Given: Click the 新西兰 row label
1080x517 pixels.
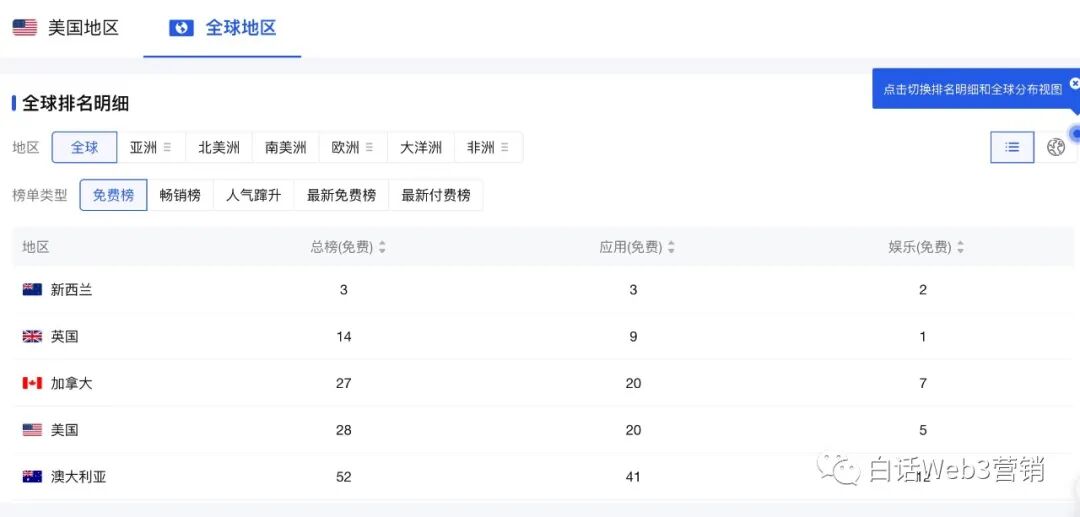Looking at the screenshot, I should (x=72, y=290).
